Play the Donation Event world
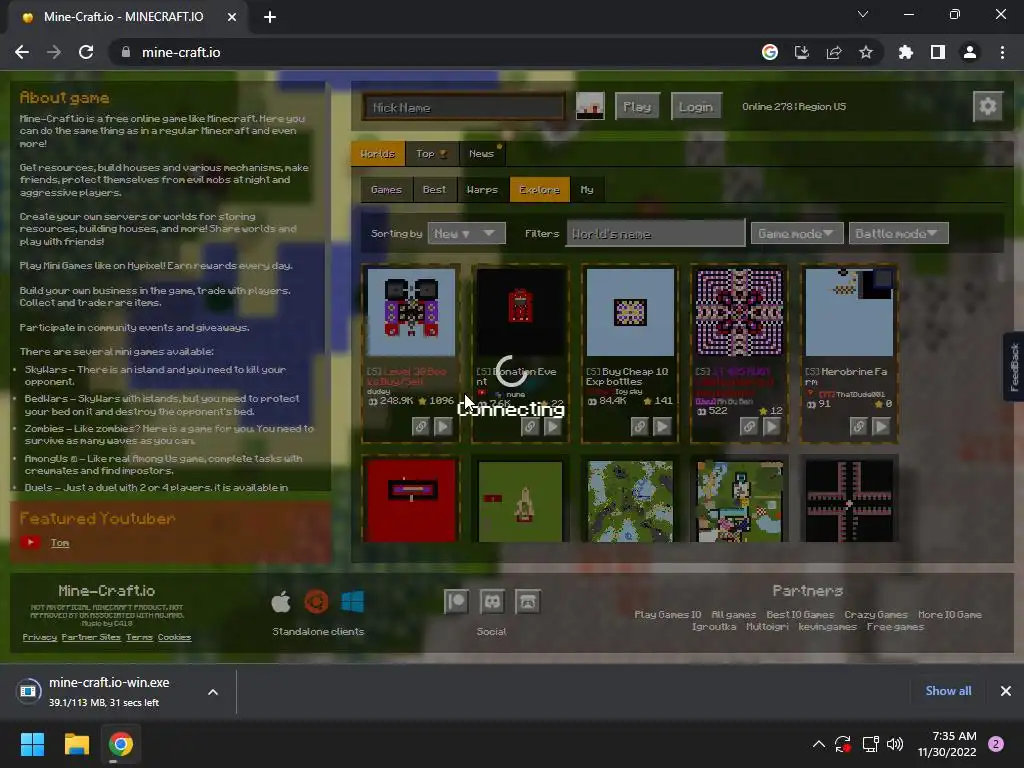Image resolution: width=1024 pixels, height=768 pixels. 552,426
